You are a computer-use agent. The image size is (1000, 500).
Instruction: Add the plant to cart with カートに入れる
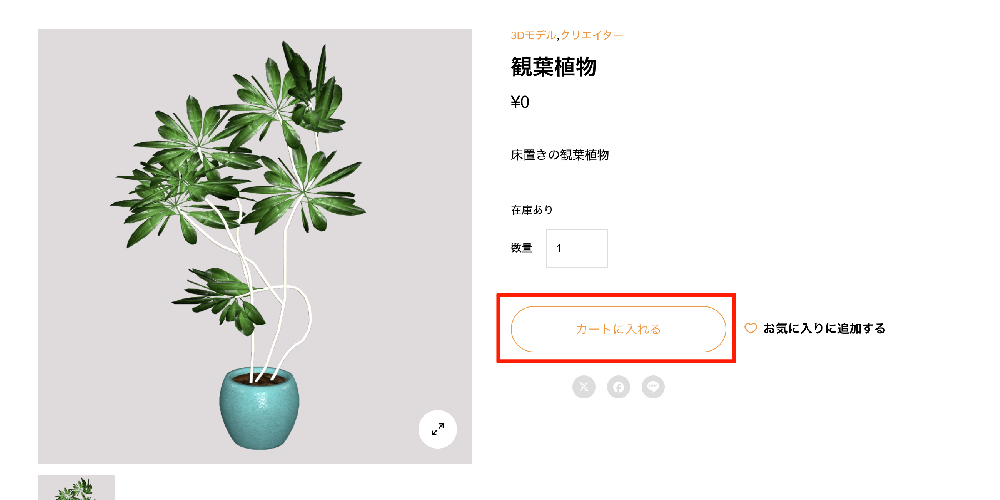click(618, 329)
